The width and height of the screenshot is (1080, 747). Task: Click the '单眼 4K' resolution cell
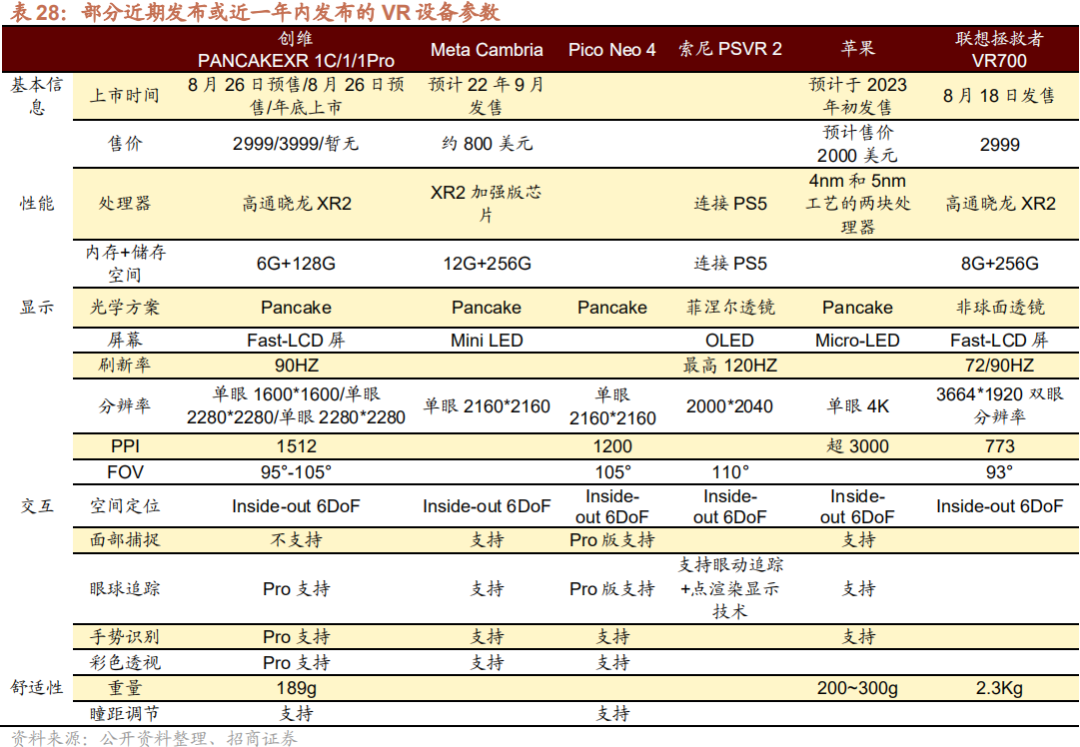(x=857, y=406)
